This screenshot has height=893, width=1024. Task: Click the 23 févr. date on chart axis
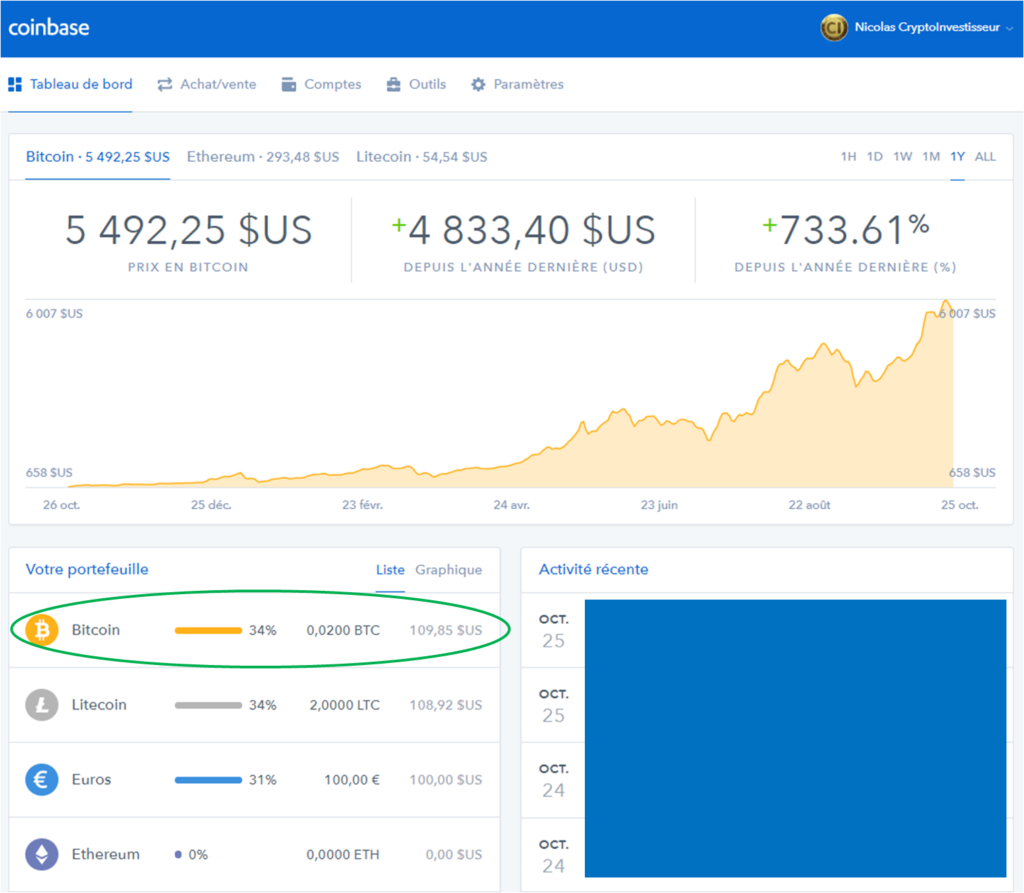pos(362,505)
